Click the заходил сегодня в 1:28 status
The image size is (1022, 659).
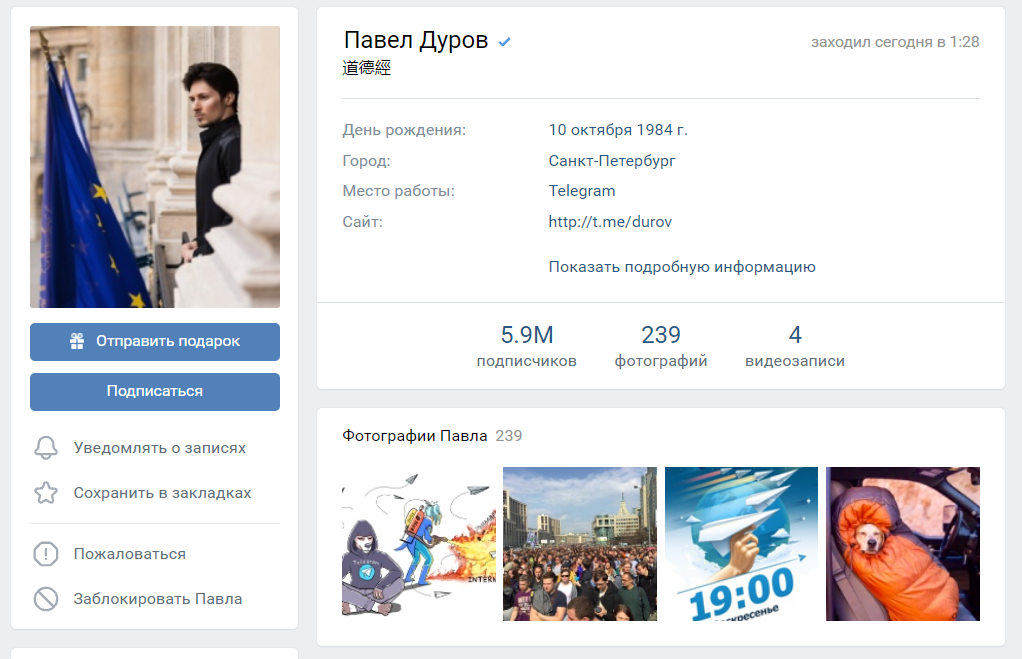pyautogui.click(x=895, y=42)
